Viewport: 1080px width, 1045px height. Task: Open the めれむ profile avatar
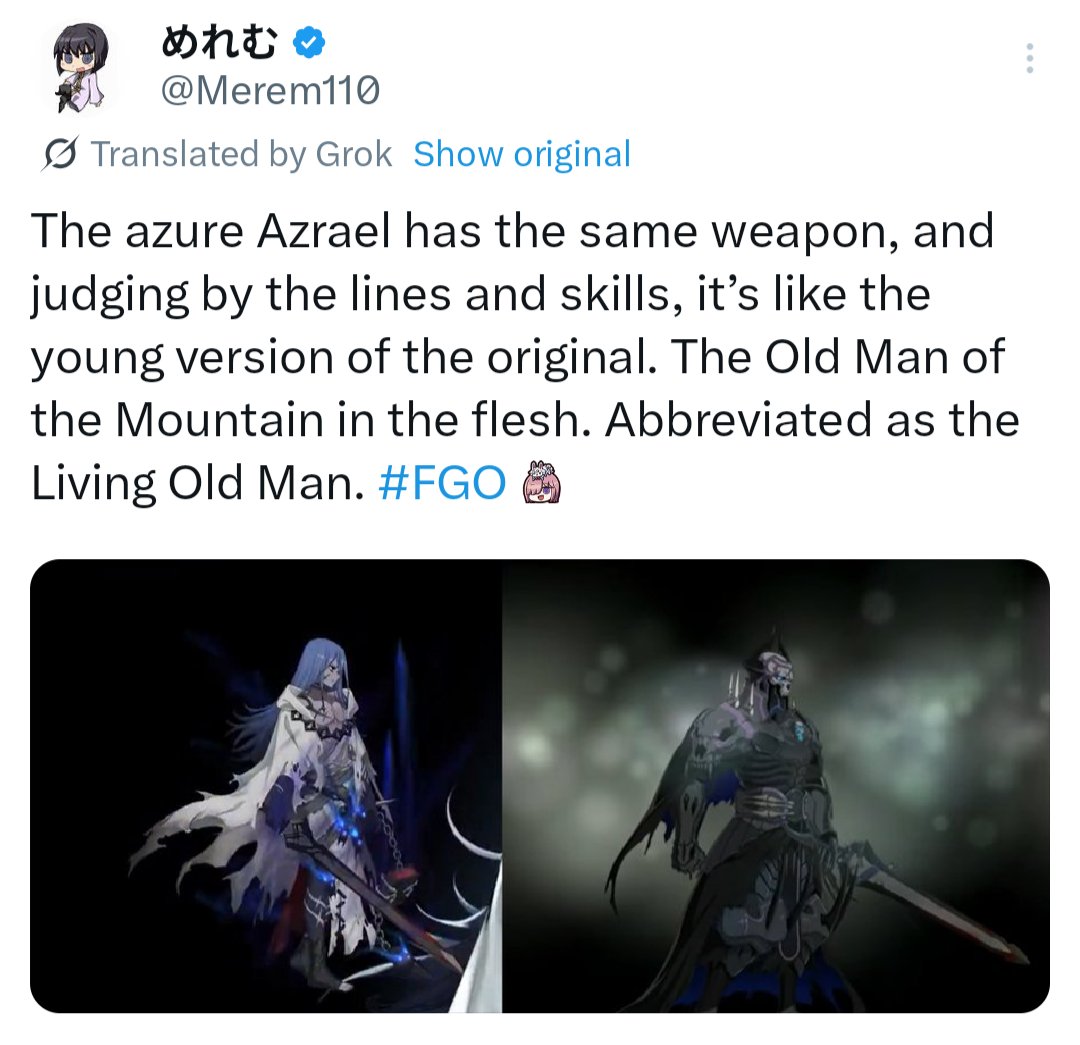[81, 68]
